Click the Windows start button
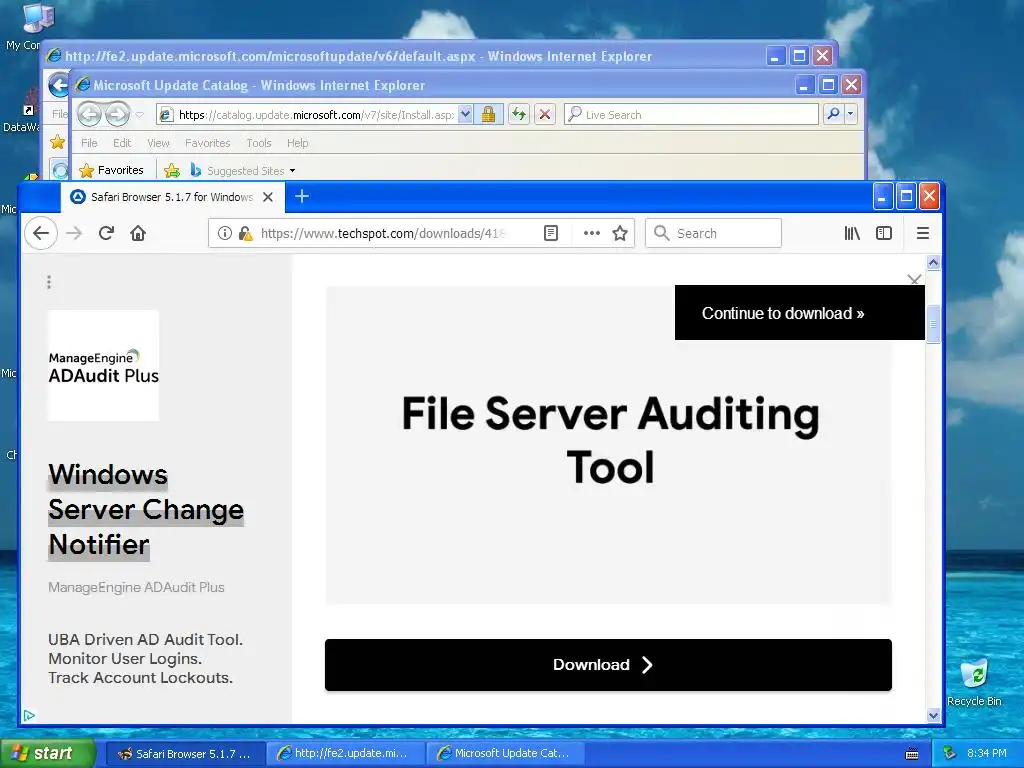The image size is (1024, 768). click(47, 753)
